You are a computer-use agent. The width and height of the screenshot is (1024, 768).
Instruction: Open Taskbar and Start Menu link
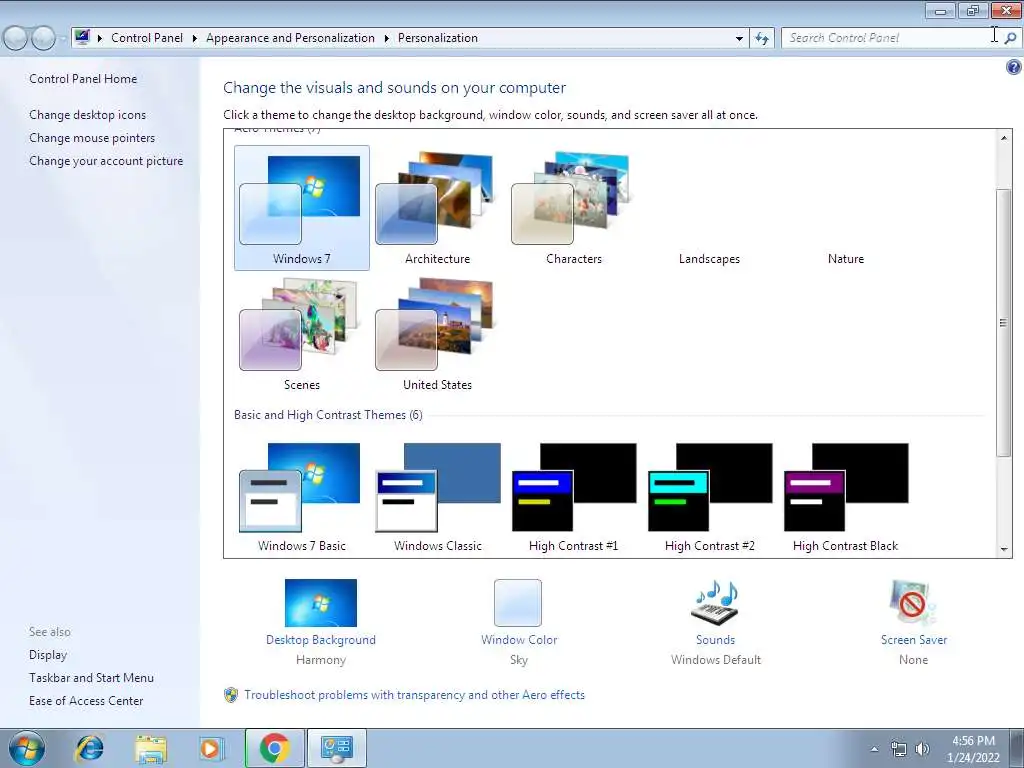(x=91, y=678)
